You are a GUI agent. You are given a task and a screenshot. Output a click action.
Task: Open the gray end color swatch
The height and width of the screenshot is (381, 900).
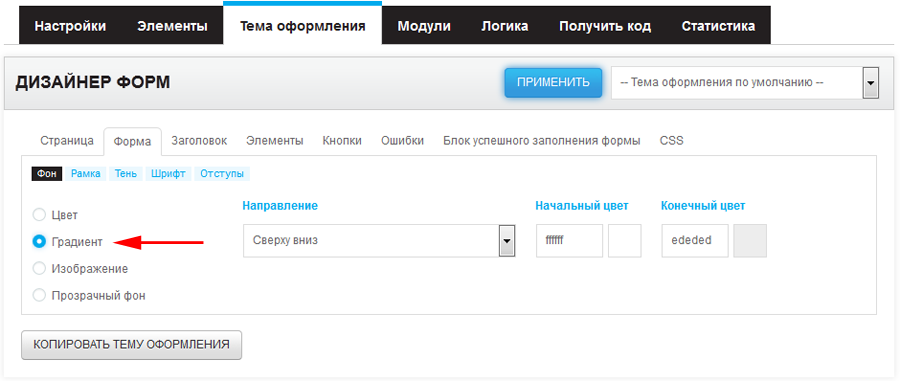(750, 240)
